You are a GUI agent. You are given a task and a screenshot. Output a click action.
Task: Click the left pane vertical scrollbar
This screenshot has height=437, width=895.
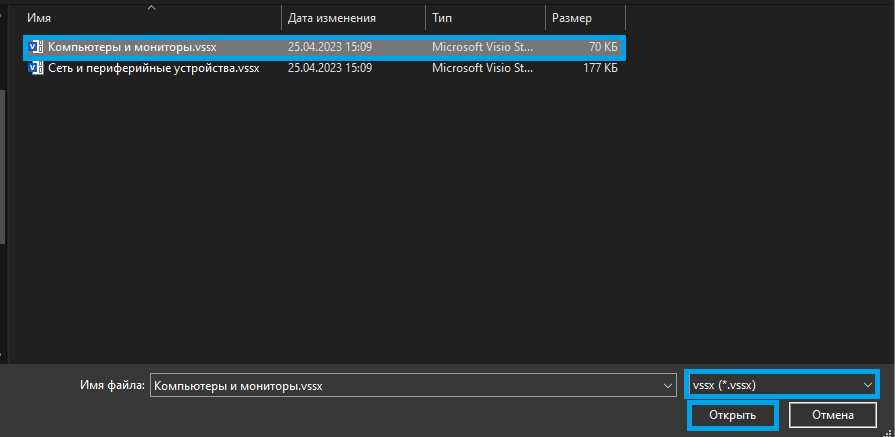(2, 167)
